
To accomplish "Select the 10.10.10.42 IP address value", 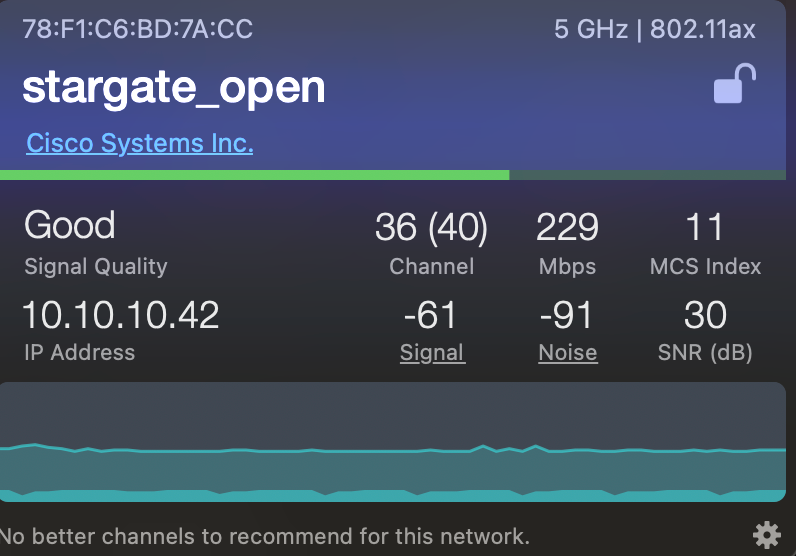I will [121, 315].
